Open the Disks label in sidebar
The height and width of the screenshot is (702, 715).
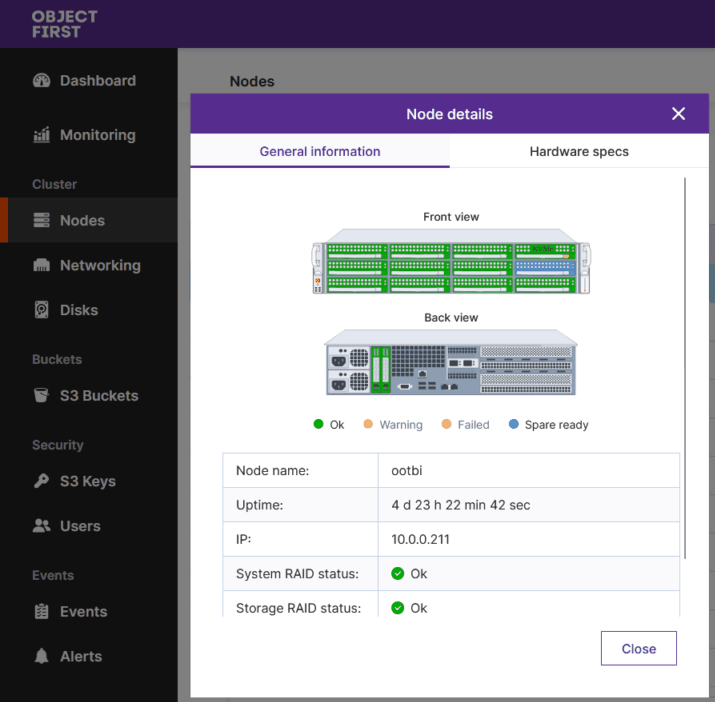point(79,310)
